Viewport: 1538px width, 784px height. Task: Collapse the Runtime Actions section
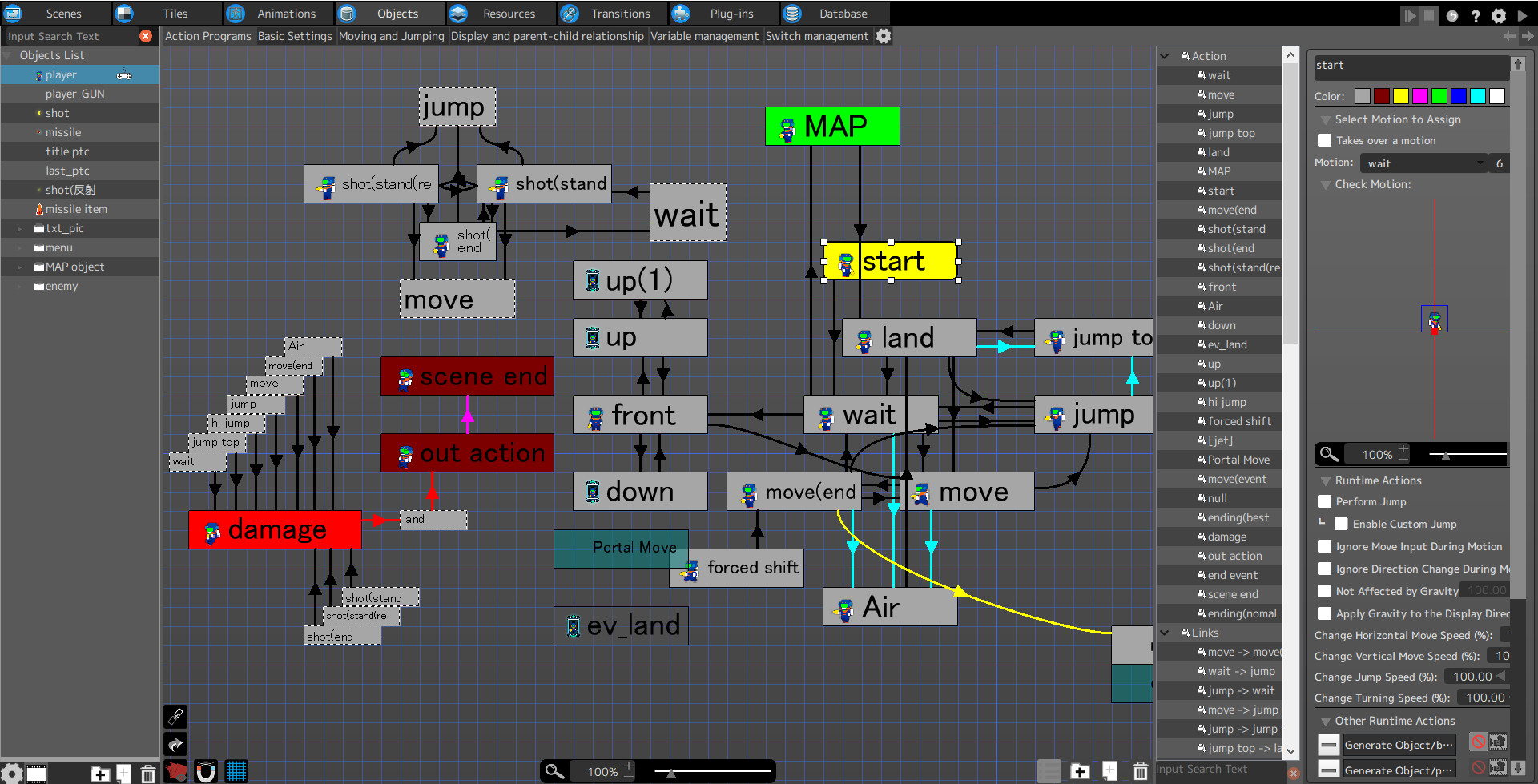(x=1326, y=480)
